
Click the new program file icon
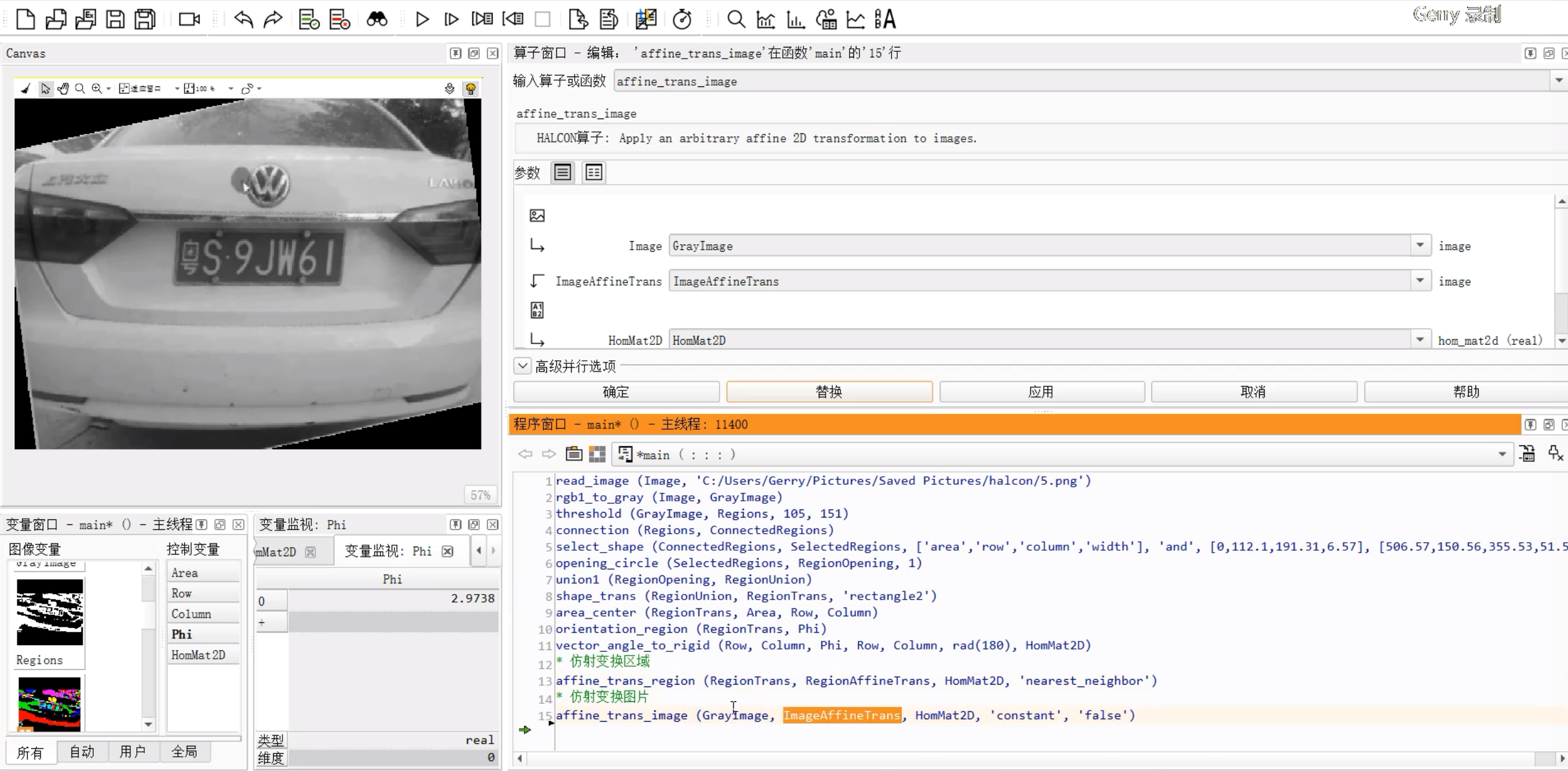click(25, 20)
